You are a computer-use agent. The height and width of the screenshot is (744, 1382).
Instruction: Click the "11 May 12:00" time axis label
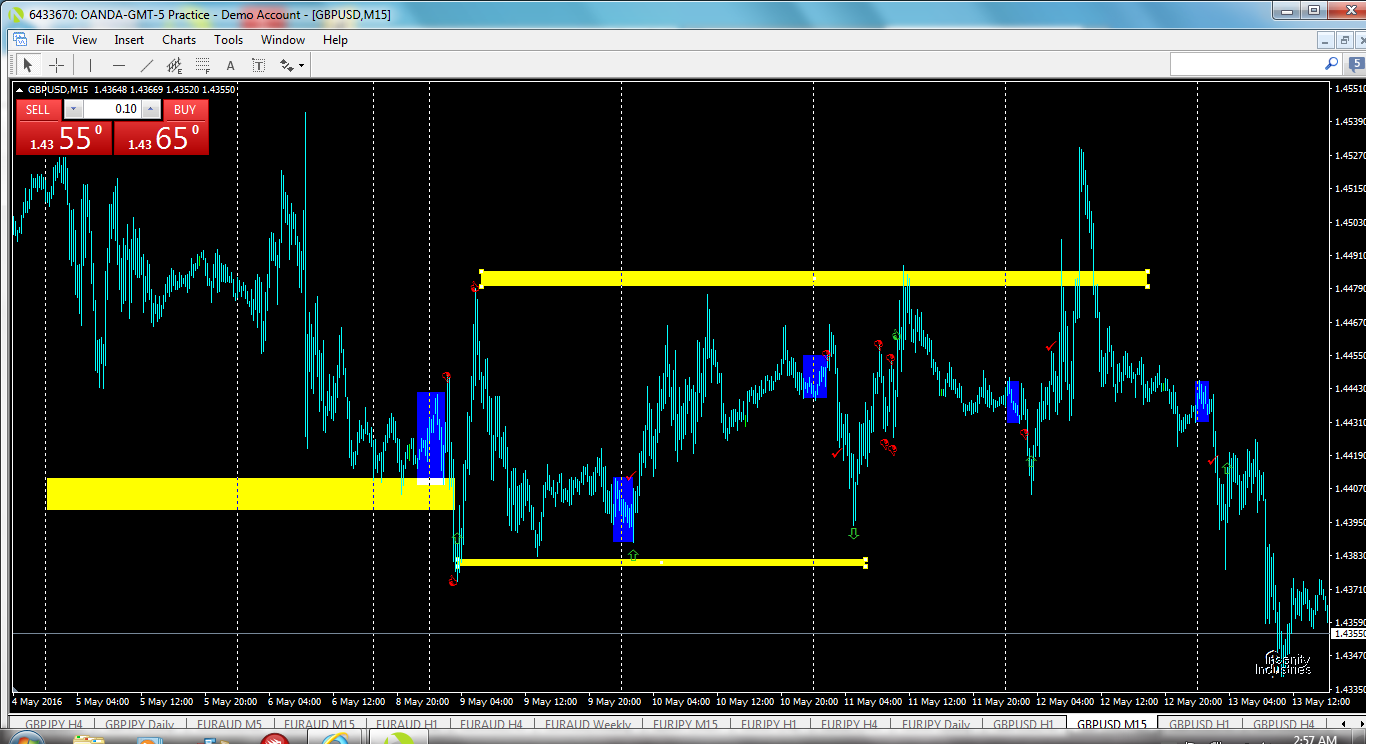coord(938,701)
